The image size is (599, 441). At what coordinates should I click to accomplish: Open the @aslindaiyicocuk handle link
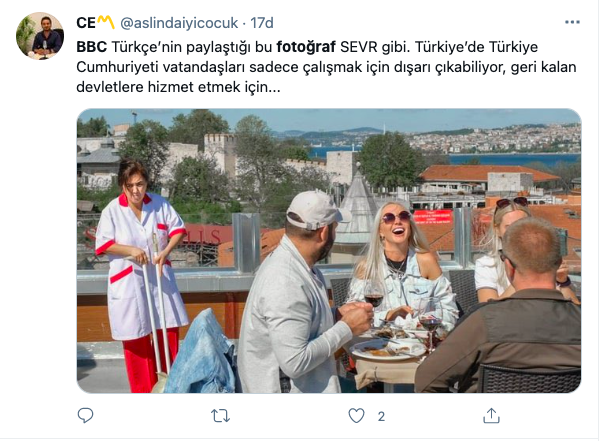[179, 23]
